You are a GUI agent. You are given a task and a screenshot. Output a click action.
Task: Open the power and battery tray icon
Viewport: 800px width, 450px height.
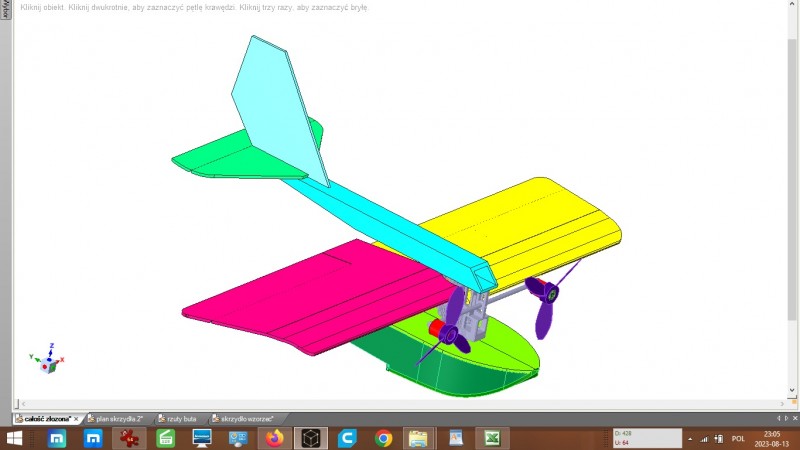[x=719, y=439]
